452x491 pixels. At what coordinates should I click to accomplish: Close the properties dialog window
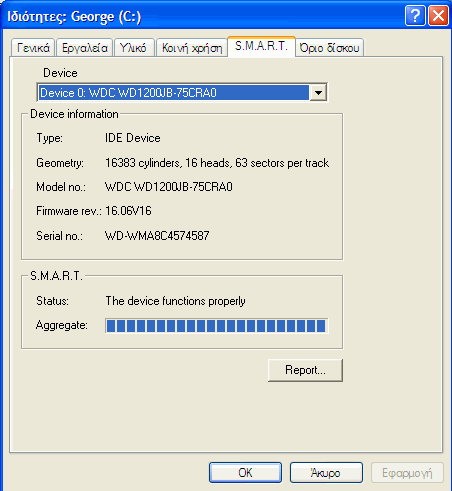(x=438, y=15)
